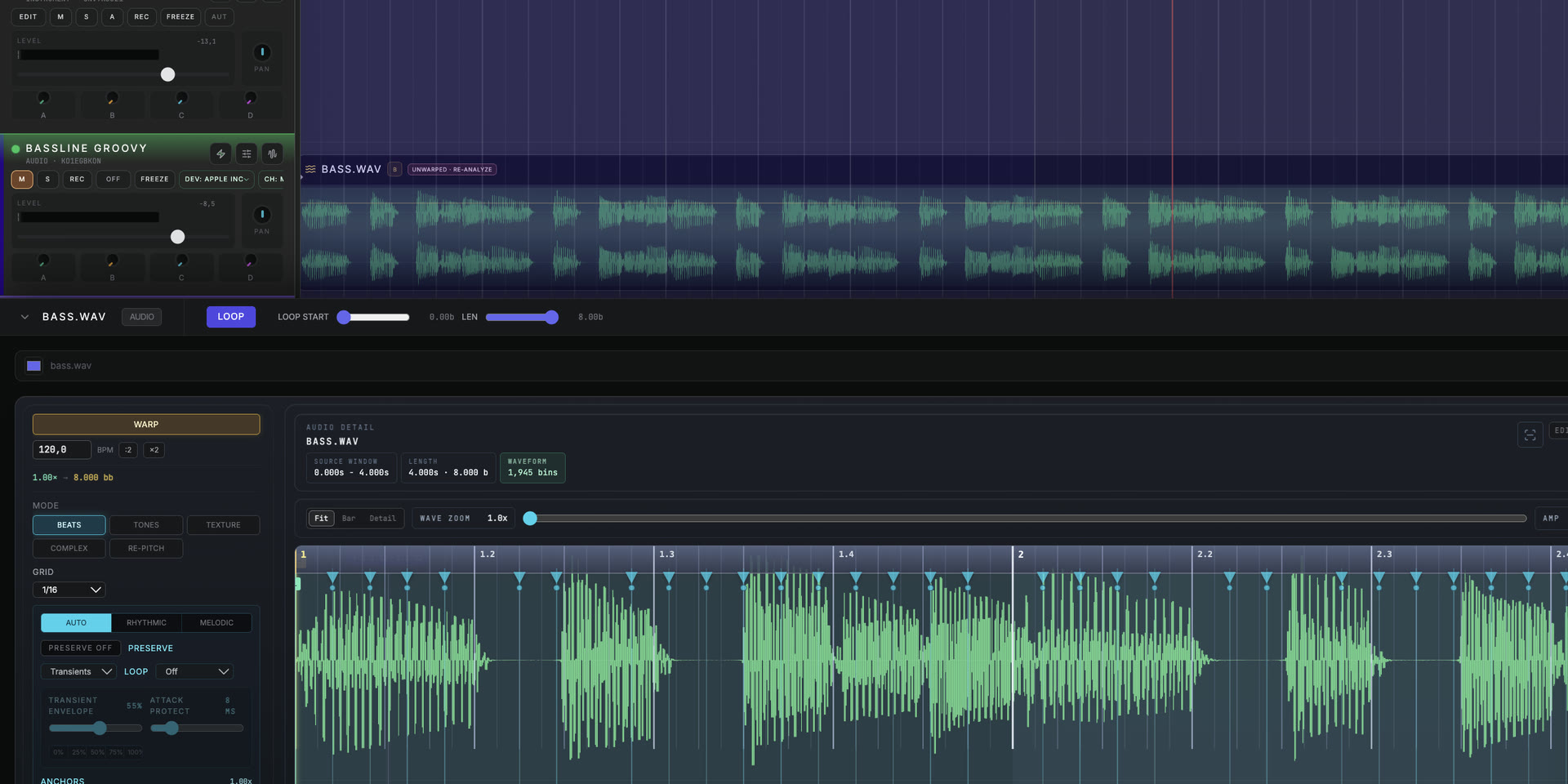Arm REC on the upper track
This screenshot has height=784, width=1568.
pyautogui.click(x=141, y=16)
